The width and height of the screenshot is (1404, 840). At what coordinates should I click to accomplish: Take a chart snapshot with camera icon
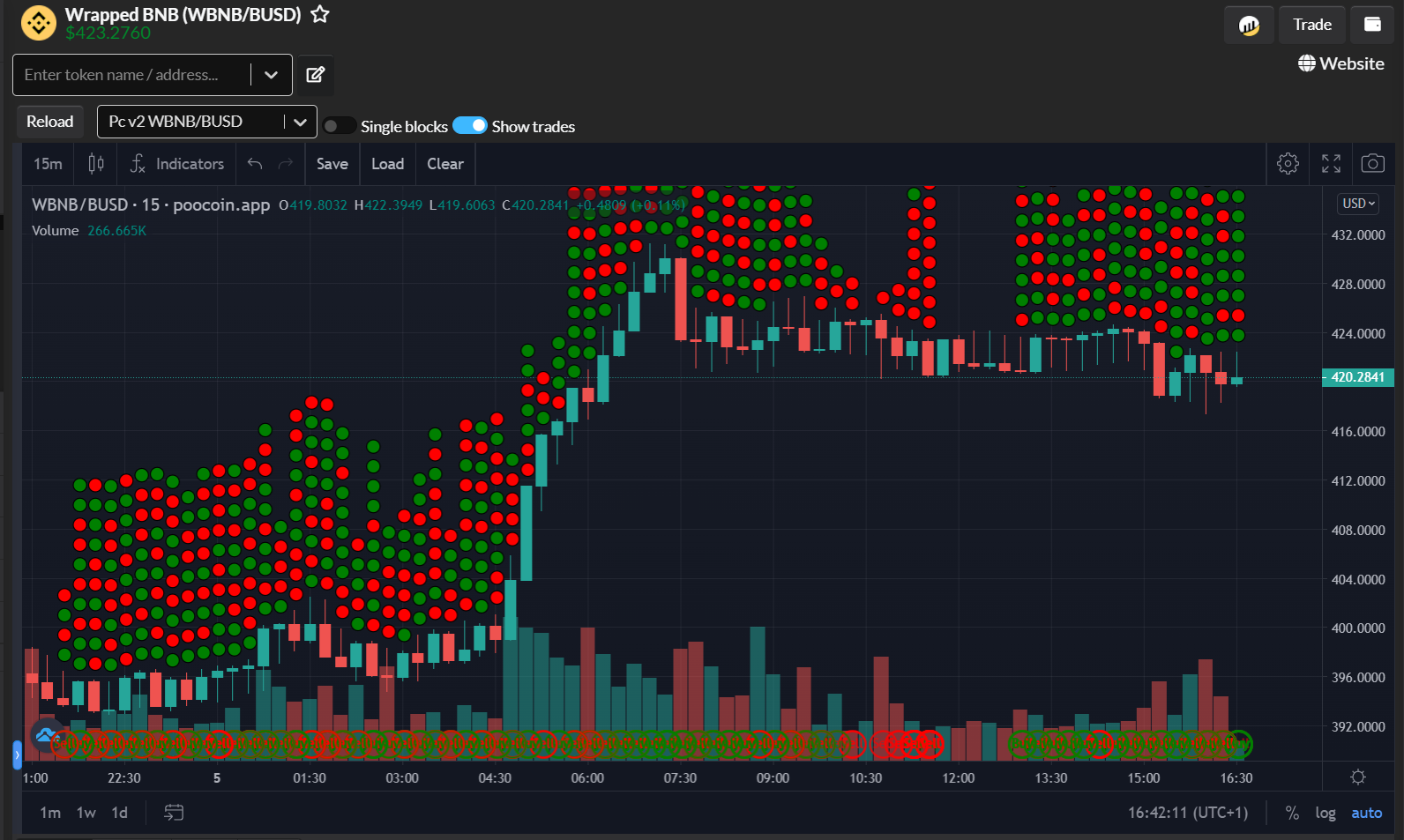1373,163
